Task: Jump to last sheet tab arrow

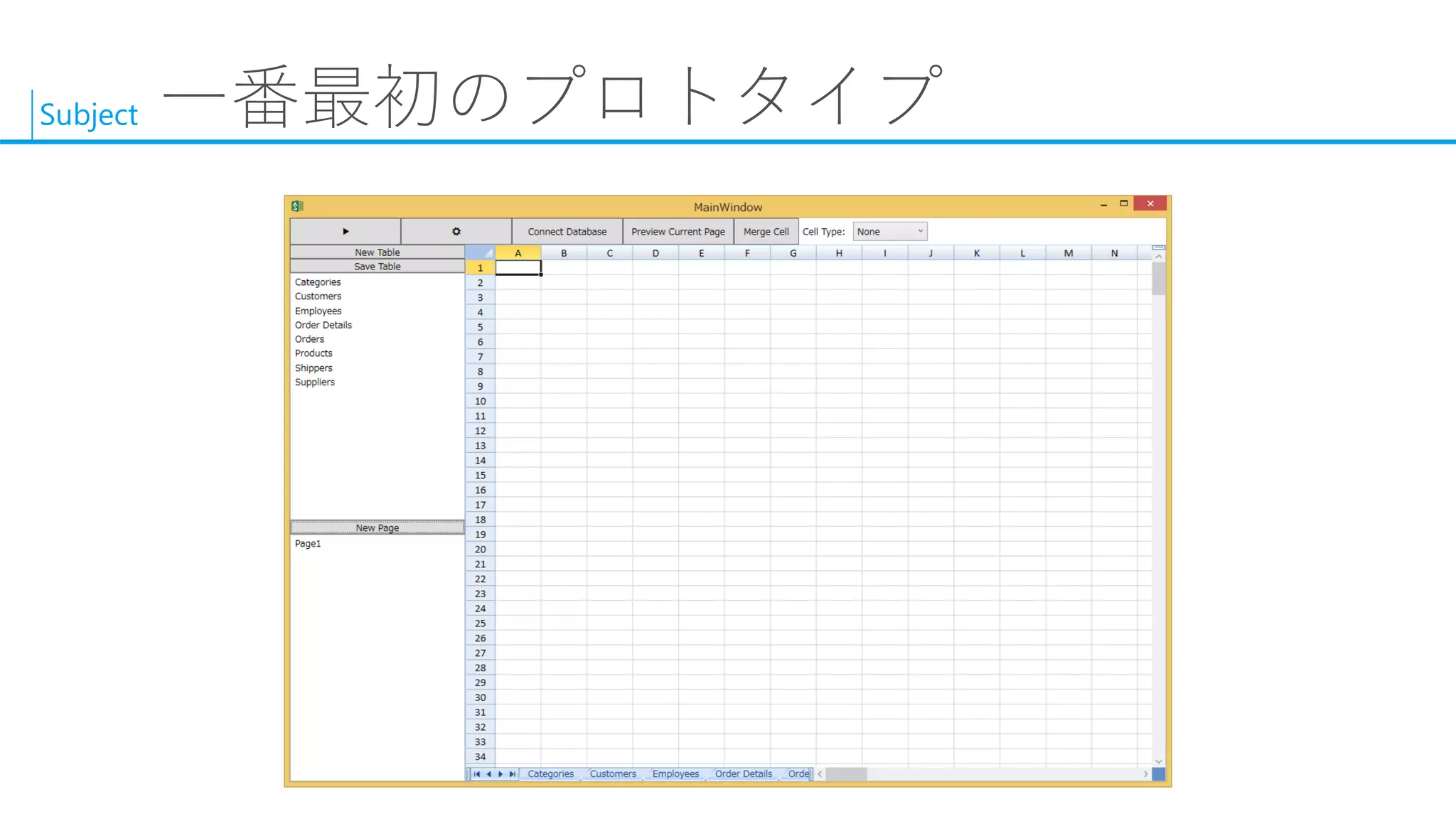Action: [x=512, y=774]
